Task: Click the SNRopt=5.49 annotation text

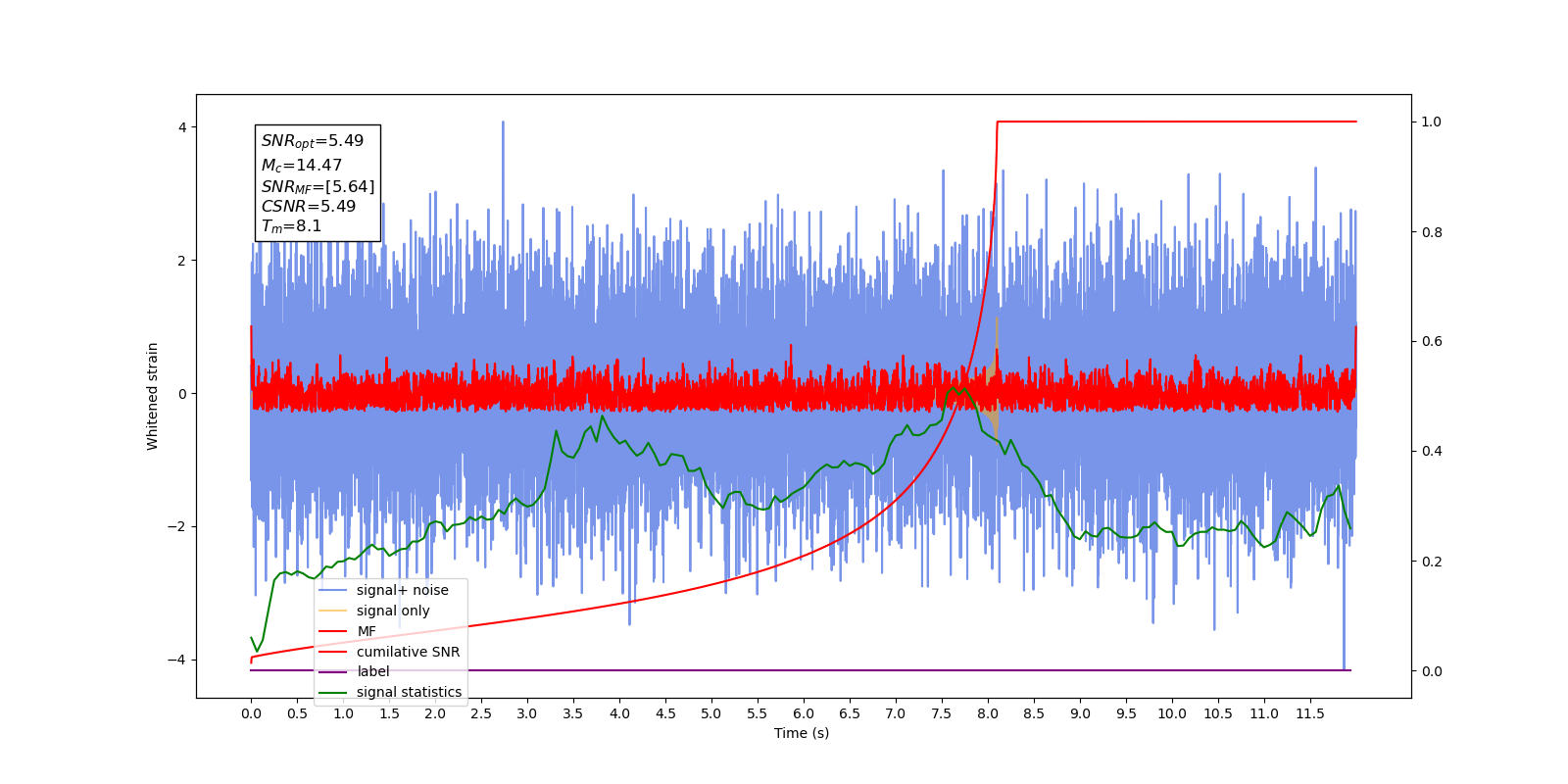Action: tap(313, 141)
